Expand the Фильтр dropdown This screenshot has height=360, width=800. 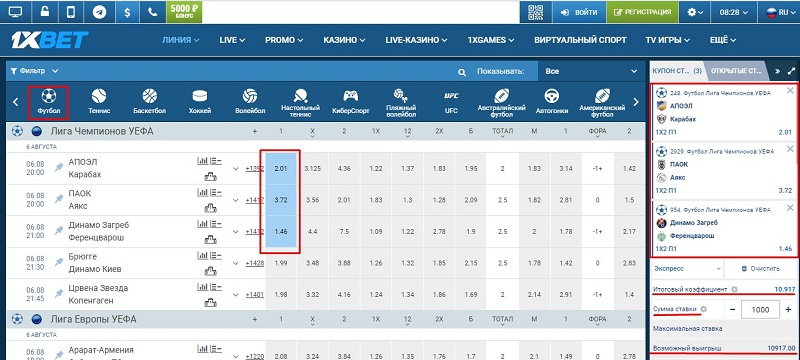pos(34,71)
